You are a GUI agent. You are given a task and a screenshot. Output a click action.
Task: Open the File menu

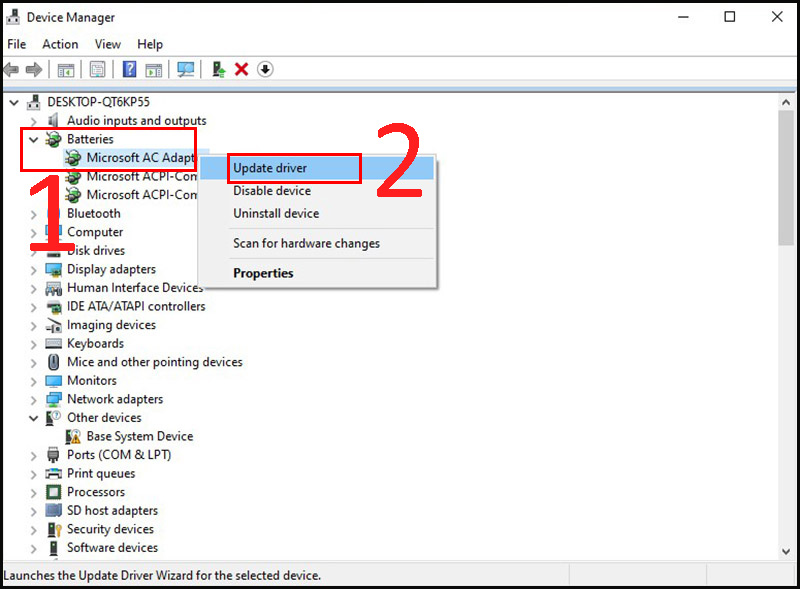click(16, 44)
